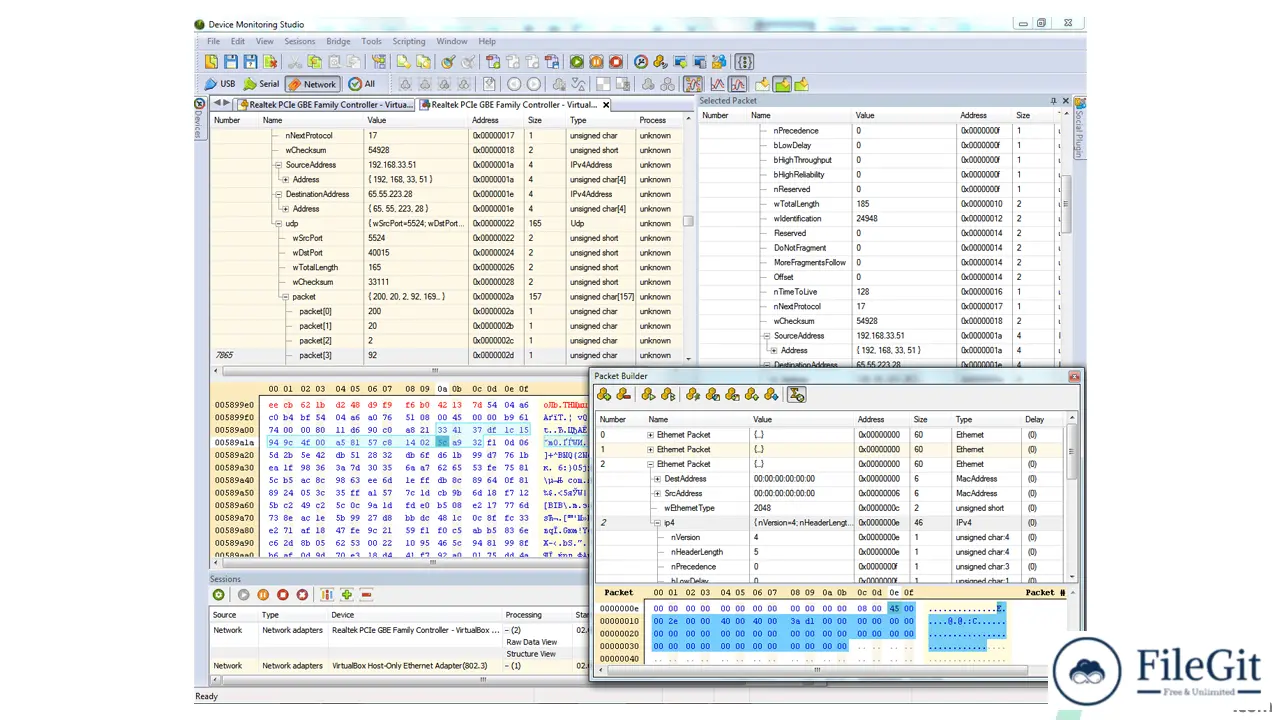Click send packet icon in Packet Builder
1280x720 pixels.
pyautogui.click(x=649, y=395)
